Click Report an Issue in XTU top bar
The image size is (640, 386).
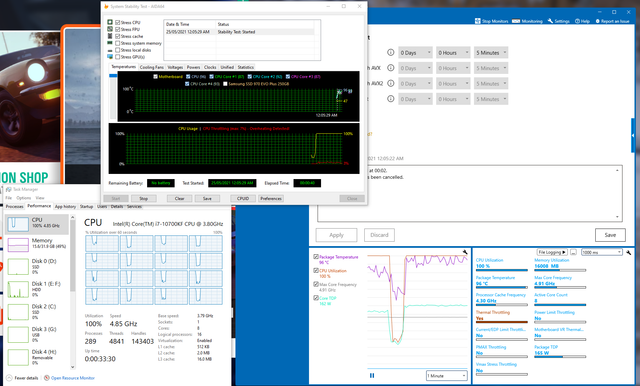click(612, 21)
